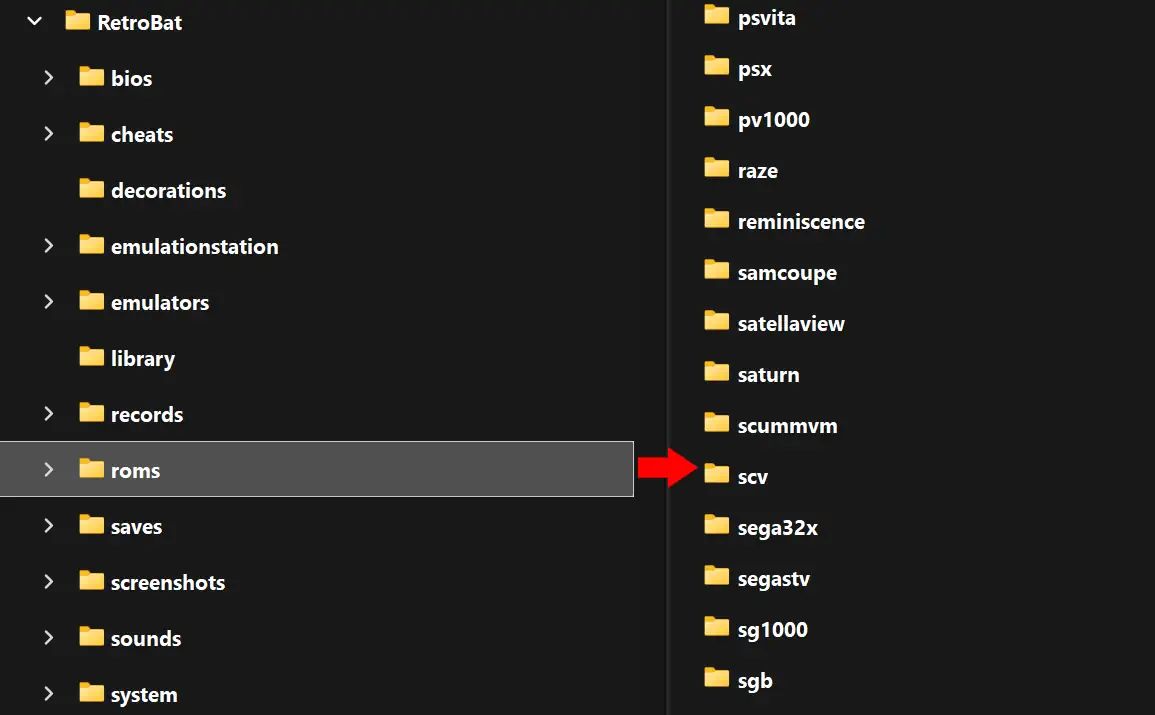The image size is (1155, 715).
Task: Click the RetroBat folder icon
Action: point(77,21)
